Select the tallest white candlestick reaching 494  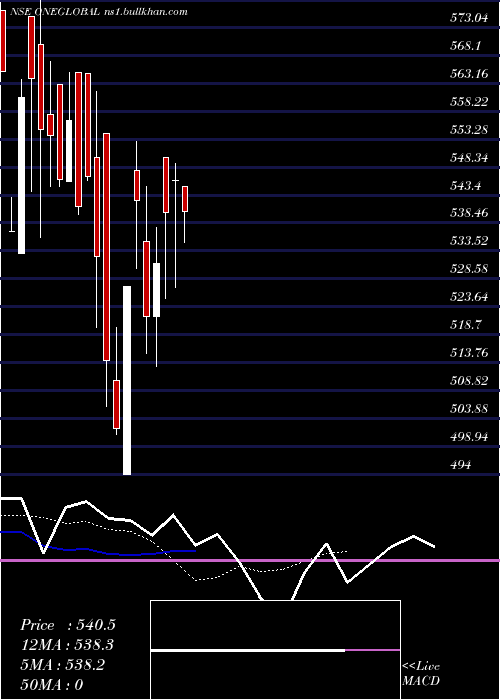pos(127,380)
